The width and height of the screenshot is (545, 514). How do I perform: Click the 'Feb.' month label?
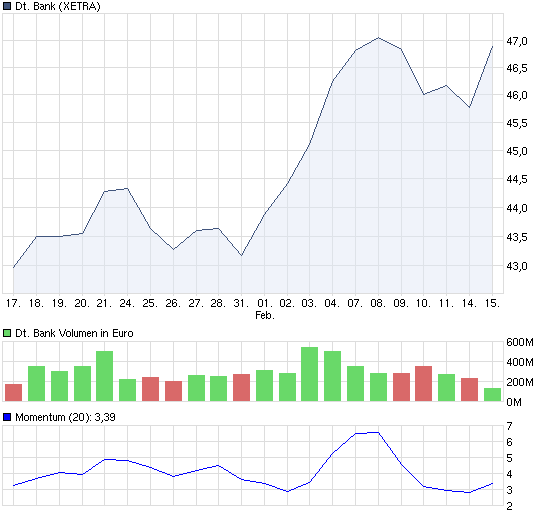click(x=265, y=316)
